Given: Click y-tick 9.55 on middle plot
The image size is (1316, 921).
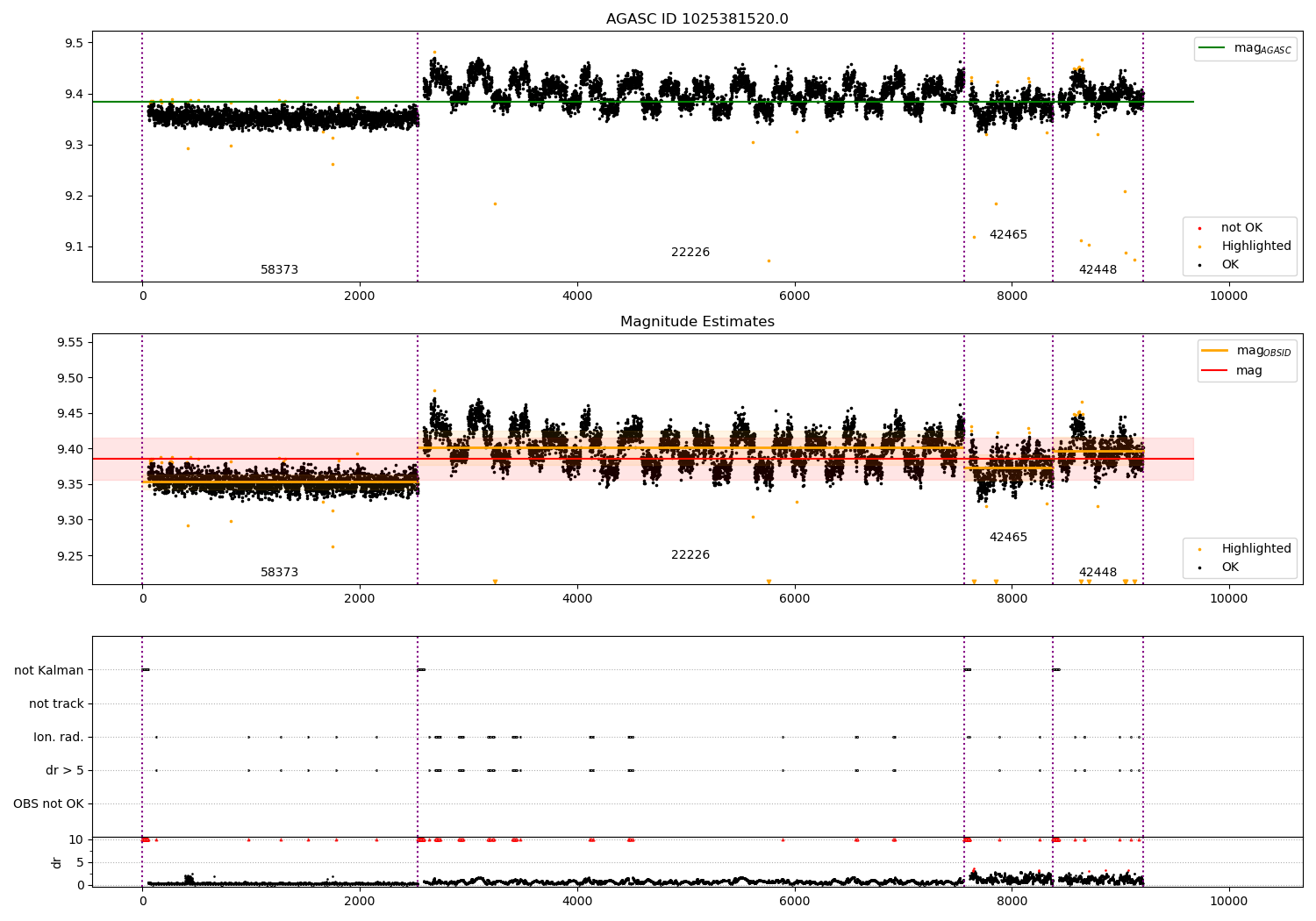Looking at the screenshot, I should click(71, 343).
